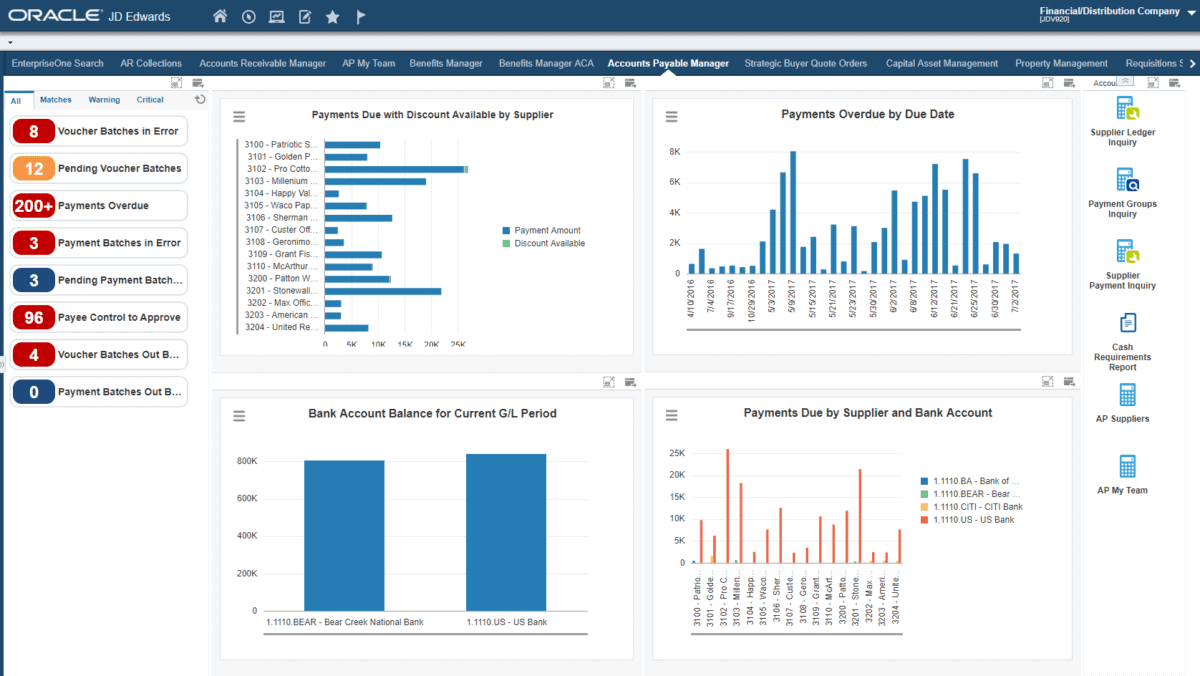Open Favorites star icon
Image resolution: width=1200 pixels, height=676 pixels.
tap(333, 17)
